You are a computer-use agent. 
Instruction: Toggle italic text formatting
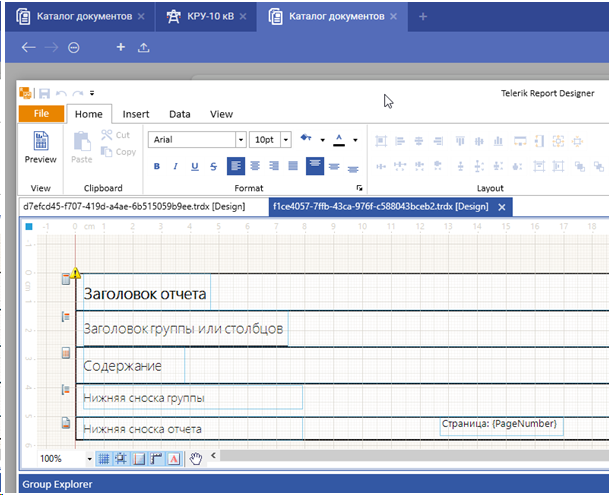[176, 166]
